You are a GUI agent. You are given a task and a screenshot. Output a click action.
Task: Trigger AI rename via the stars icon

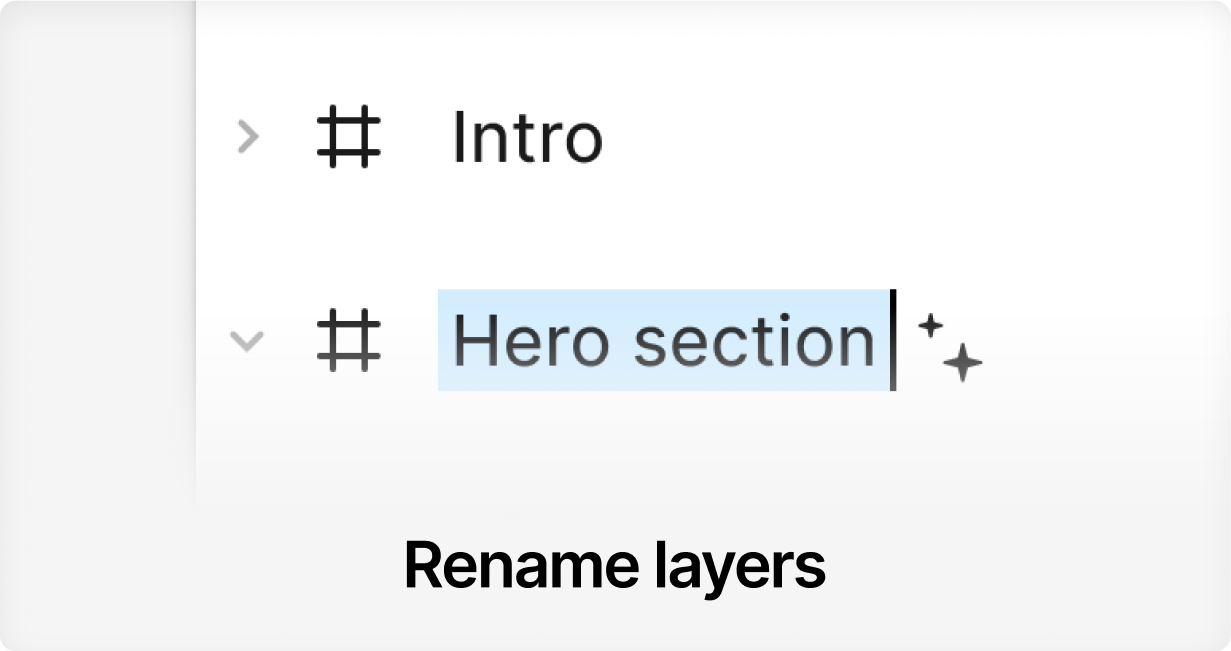tap(949, 346)
